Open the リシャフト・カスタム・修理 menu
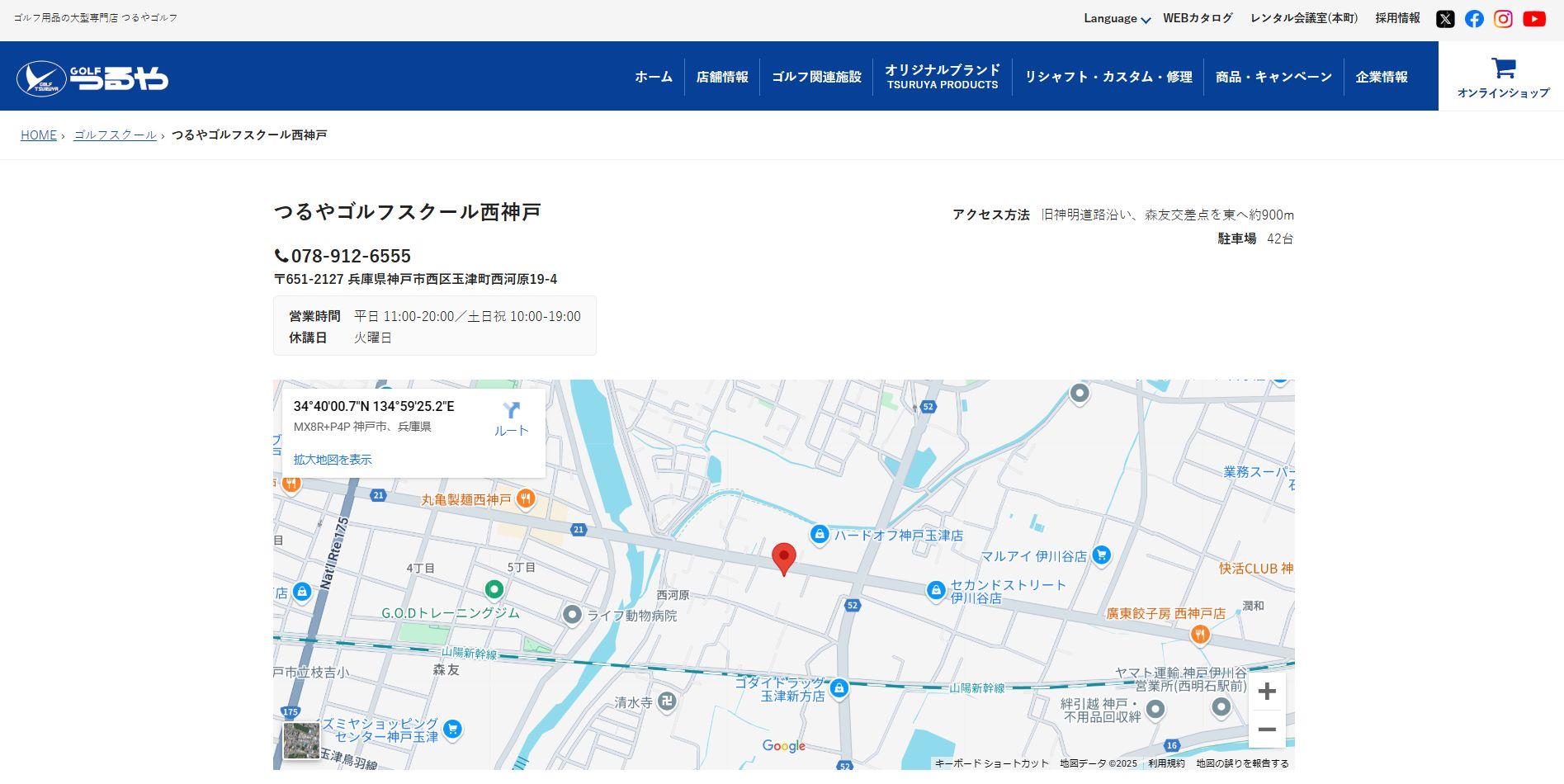Image resolution: width=1564 pixels, height=784 pixels. tap(1108, 77)
